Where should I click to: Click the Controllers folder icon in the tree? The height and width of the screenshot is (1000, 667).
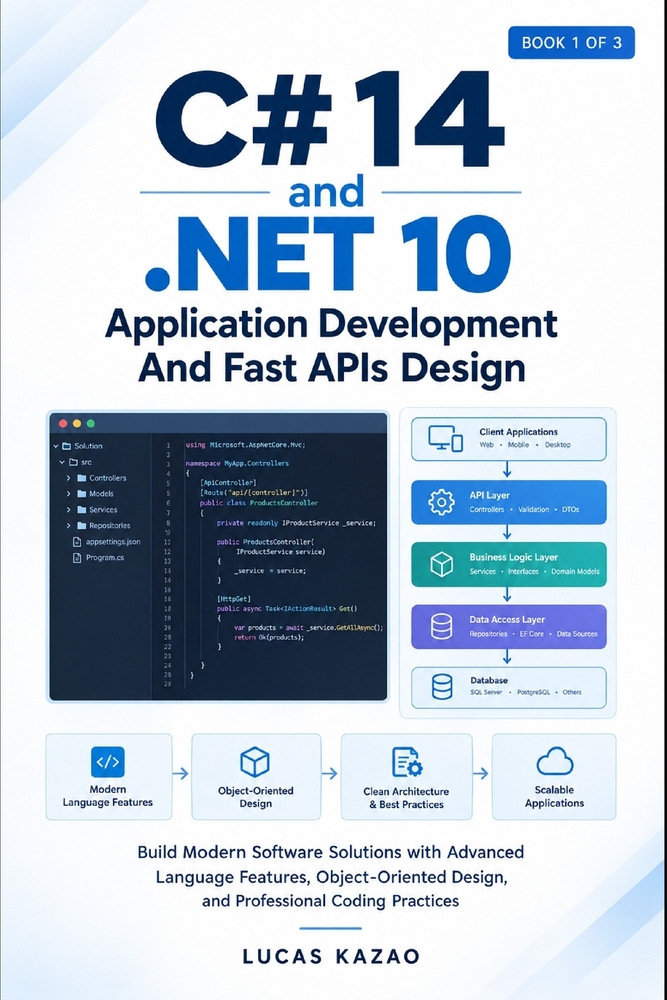pos(82,478)
